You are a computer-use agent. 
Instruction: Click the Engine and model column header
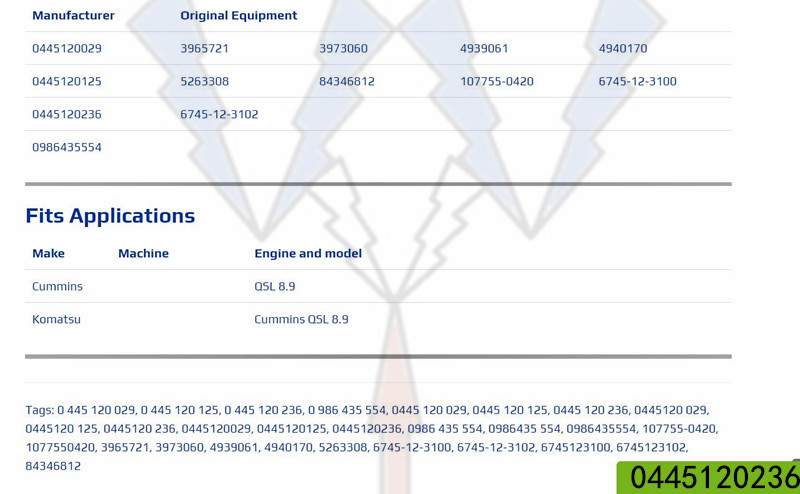[308, 254]
